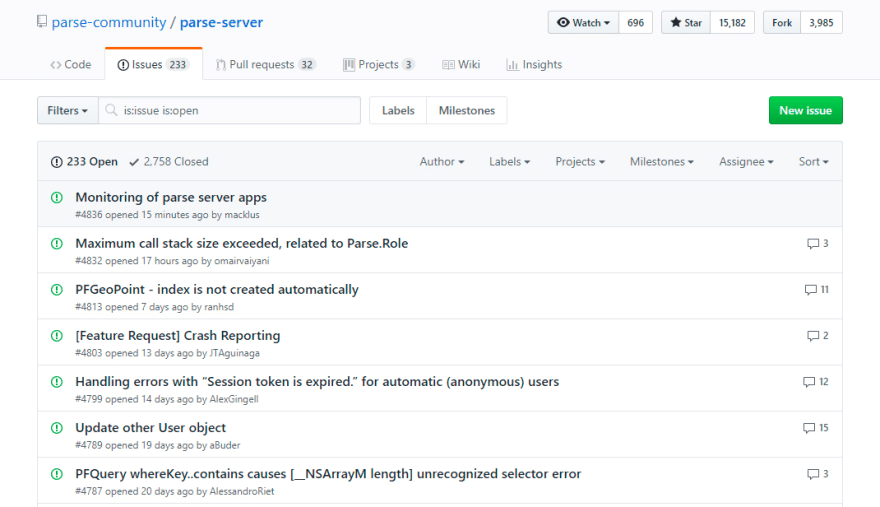Expand the Filters dropdown
Image resolution: width=880 pixels, height=507 pixels.
pos(68,110)
